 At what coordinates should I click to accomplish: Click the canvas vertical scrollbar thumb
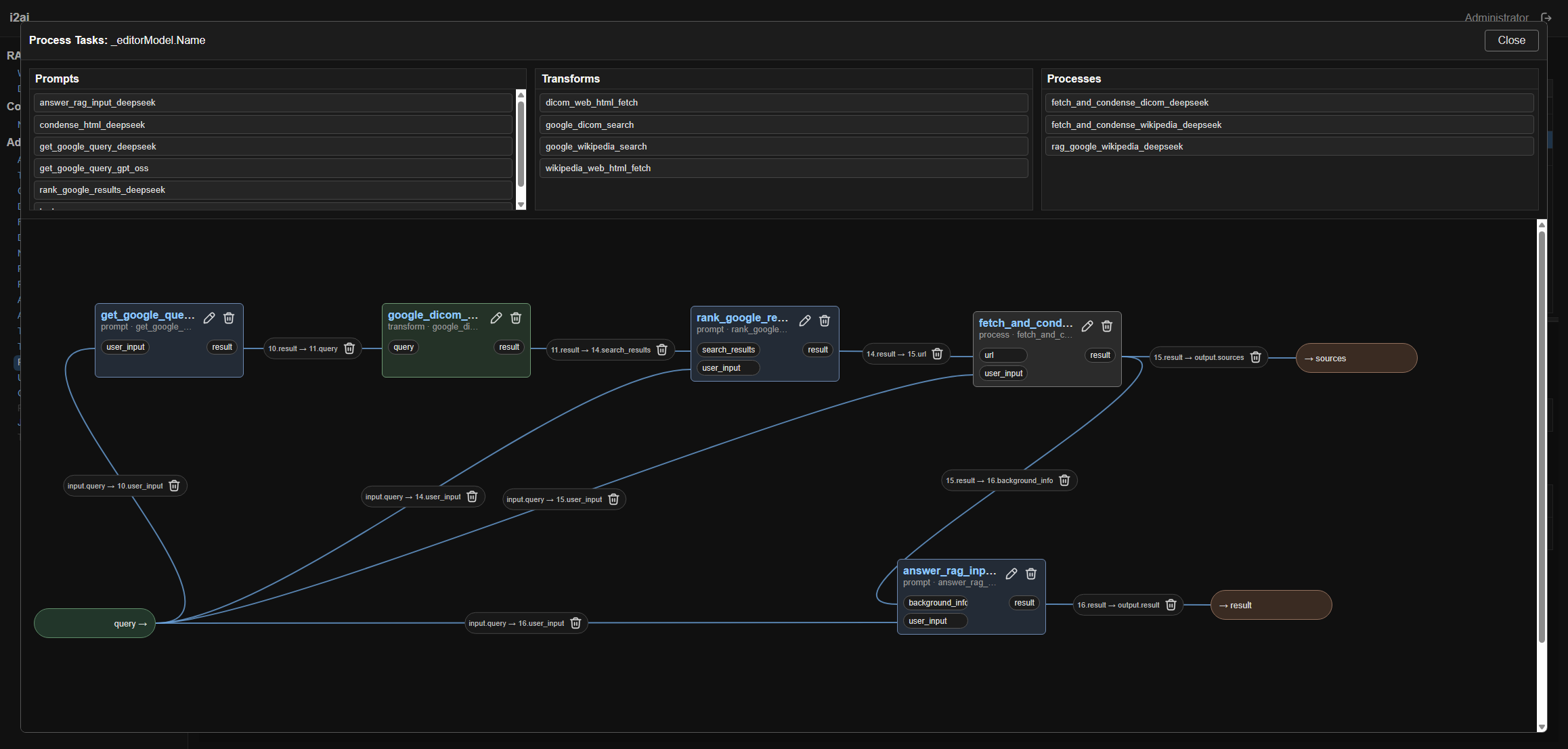pyautogui.click(x=1542, y=436)
